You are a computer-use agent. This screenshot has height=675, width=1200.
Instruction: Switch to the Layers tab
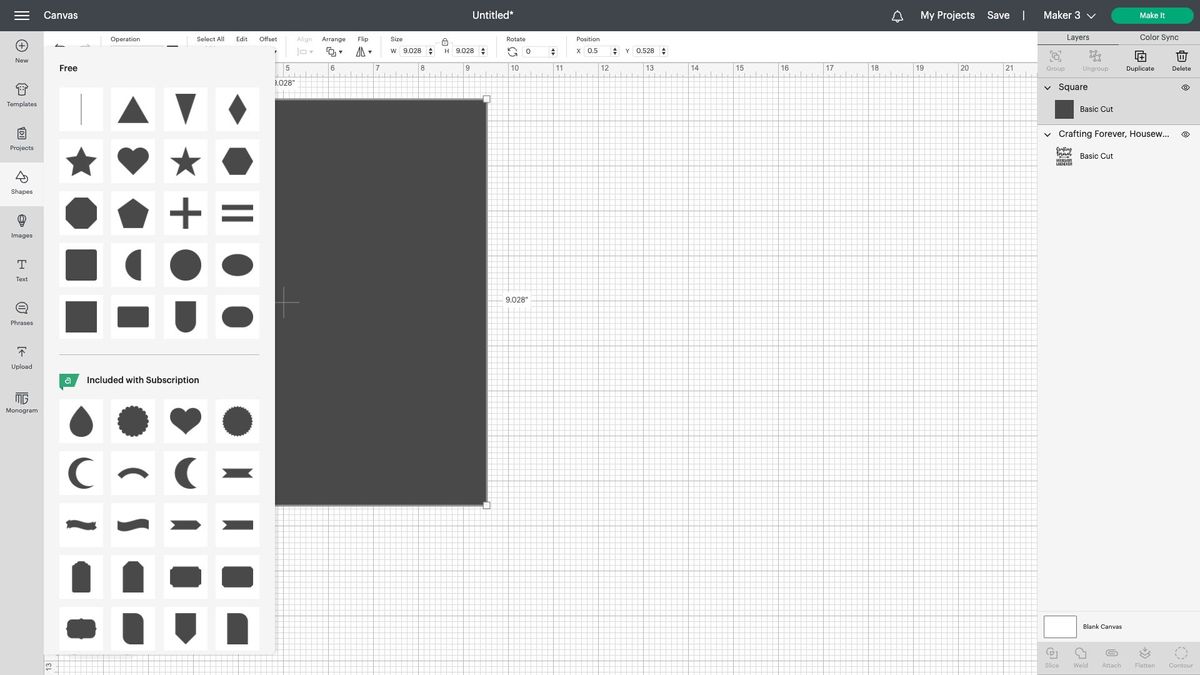[1078, 37]
